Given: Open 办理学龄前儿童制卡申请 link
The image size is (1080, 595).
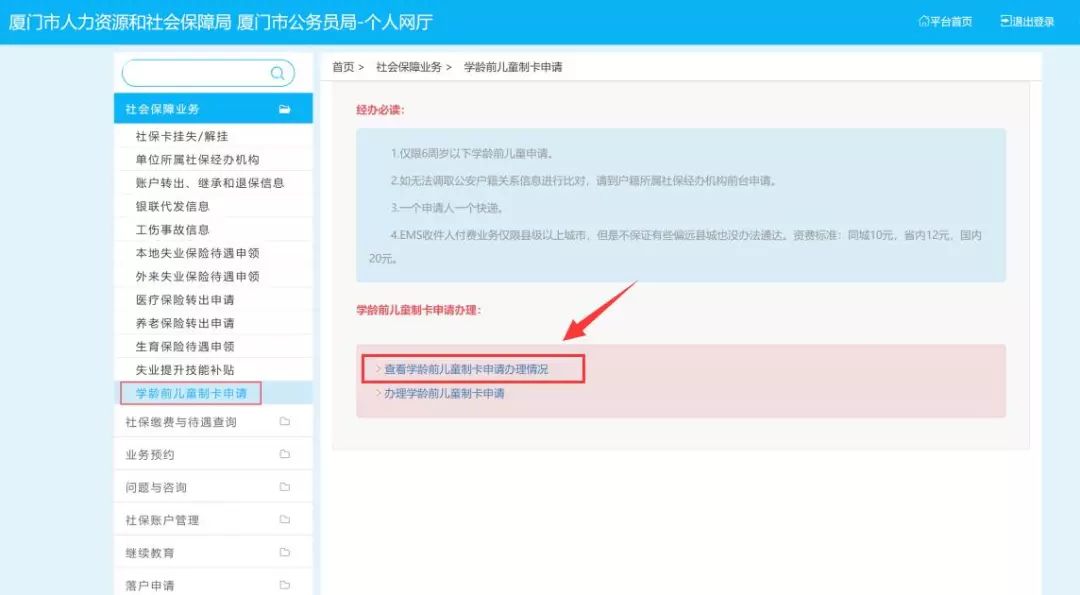Looking at the screenshot, I should click(x=444, y=393).
